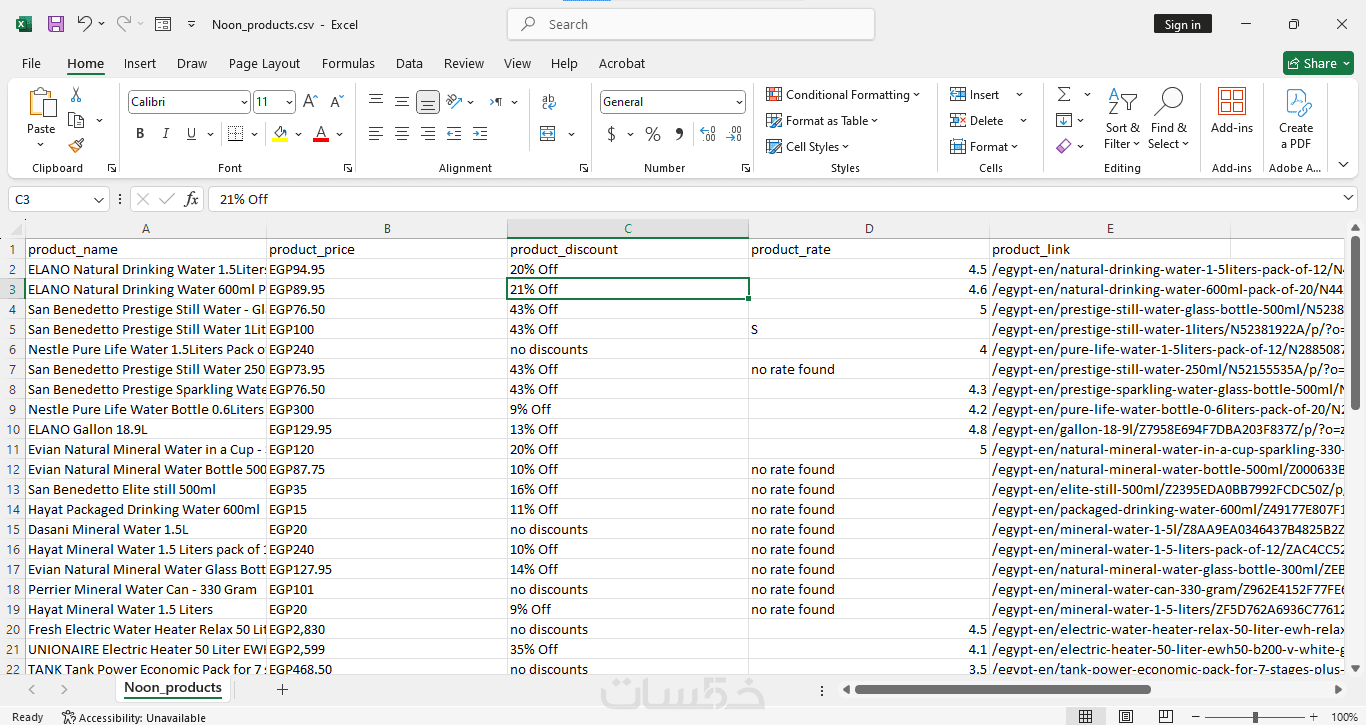Select the column C header
Image resolution: width=1366 pixels, height=725 pixels.
(628, 229)
